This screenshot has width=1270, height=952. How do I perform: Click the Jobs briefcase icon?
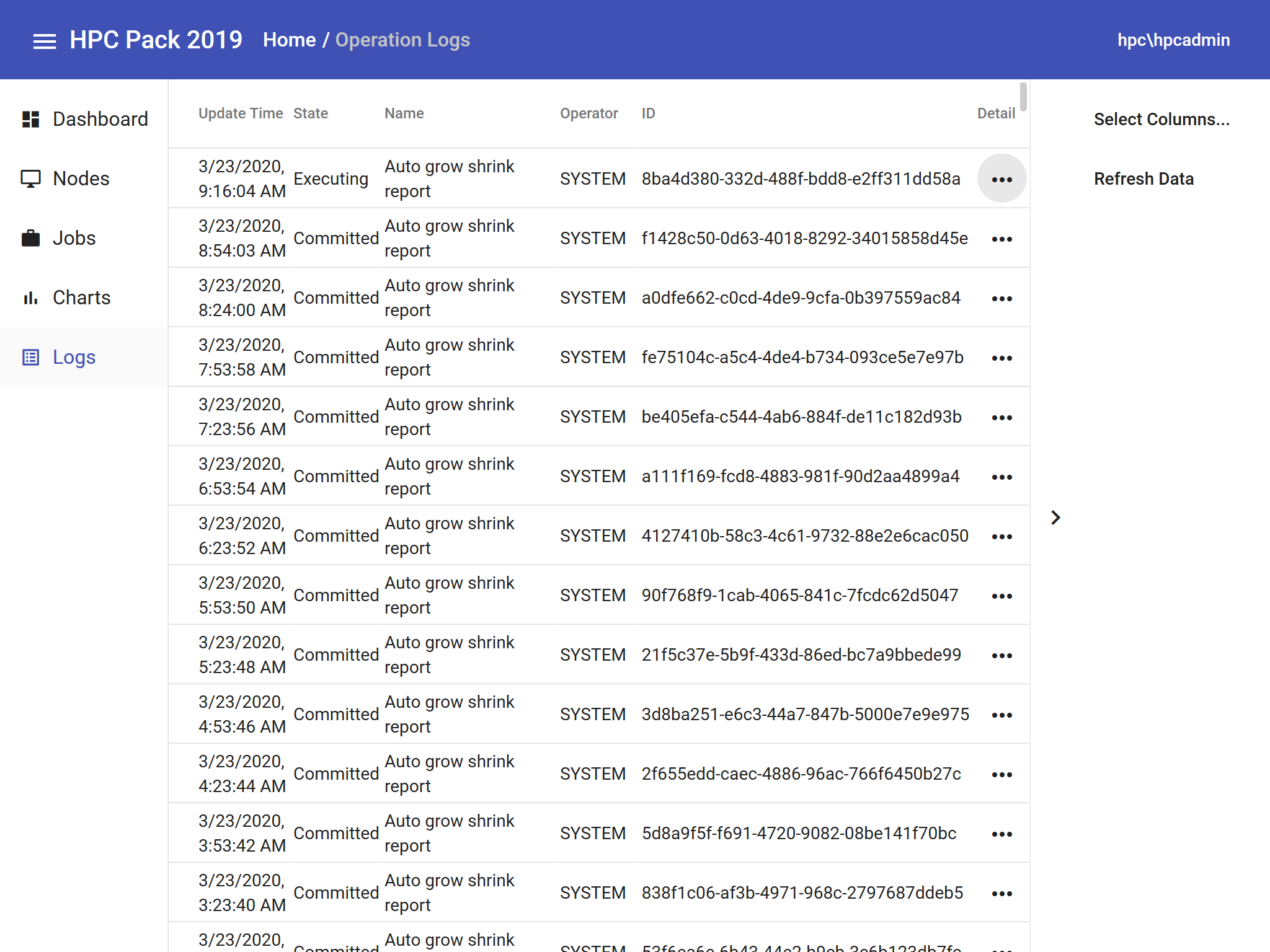pos(30,238)
